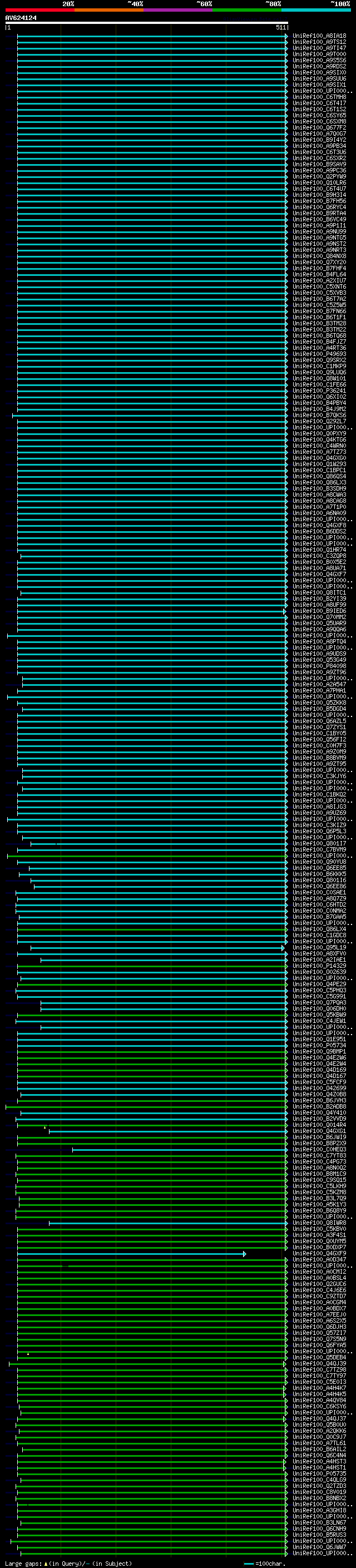The height and width of the screenshot is (1568, 356).
Task: Click the purple ~60% identity legend segment
Action: click(179, 10)
